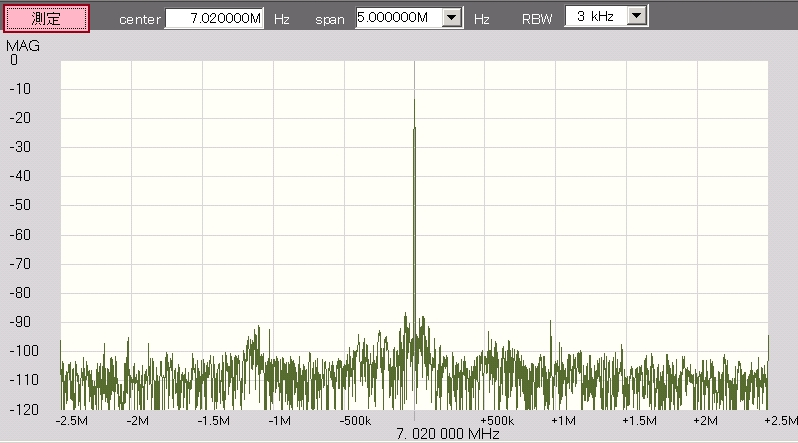Click the 7.020 000 MHz center readout

(x=447, y=434)
